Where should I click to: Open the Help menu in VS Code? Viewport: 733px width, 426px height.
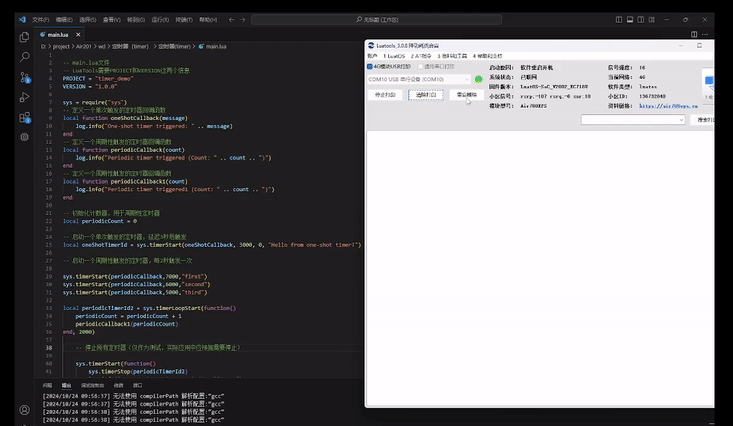coord(208,20)
